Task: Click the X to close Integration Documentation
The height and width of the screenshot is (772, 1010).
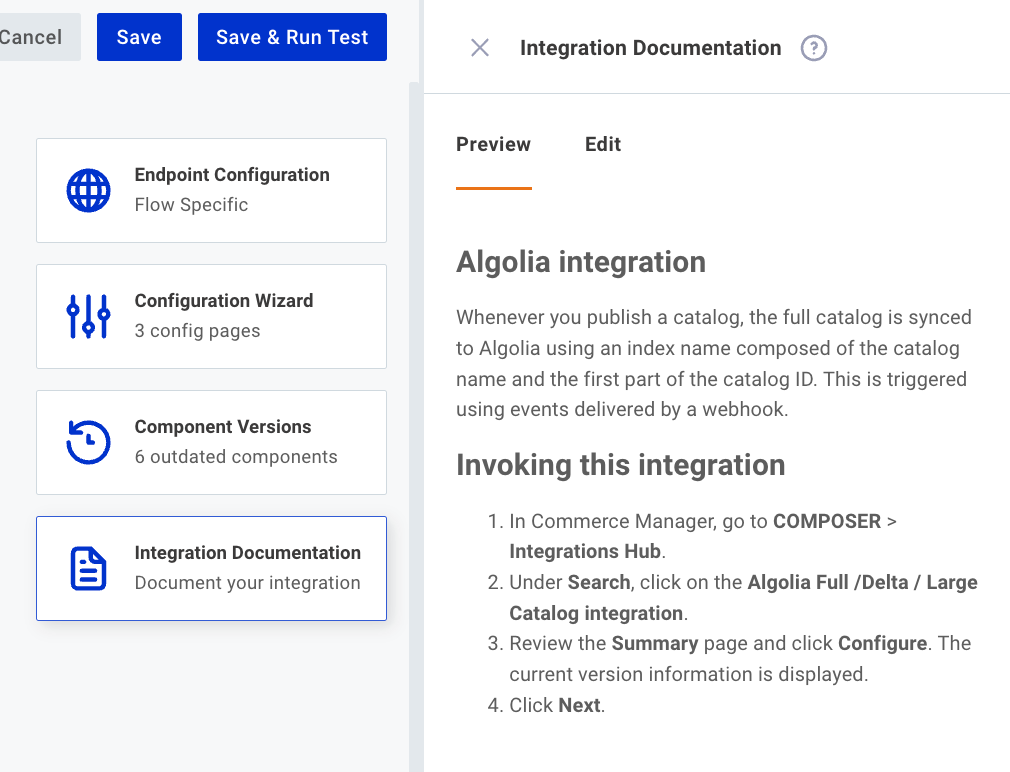Action: 479,48
